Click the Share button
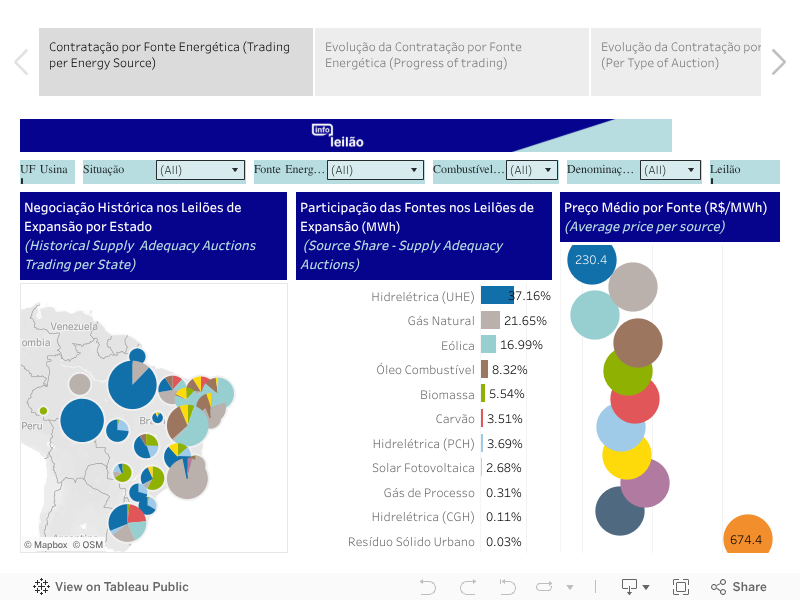800x600 pixels. click(738, 587)
